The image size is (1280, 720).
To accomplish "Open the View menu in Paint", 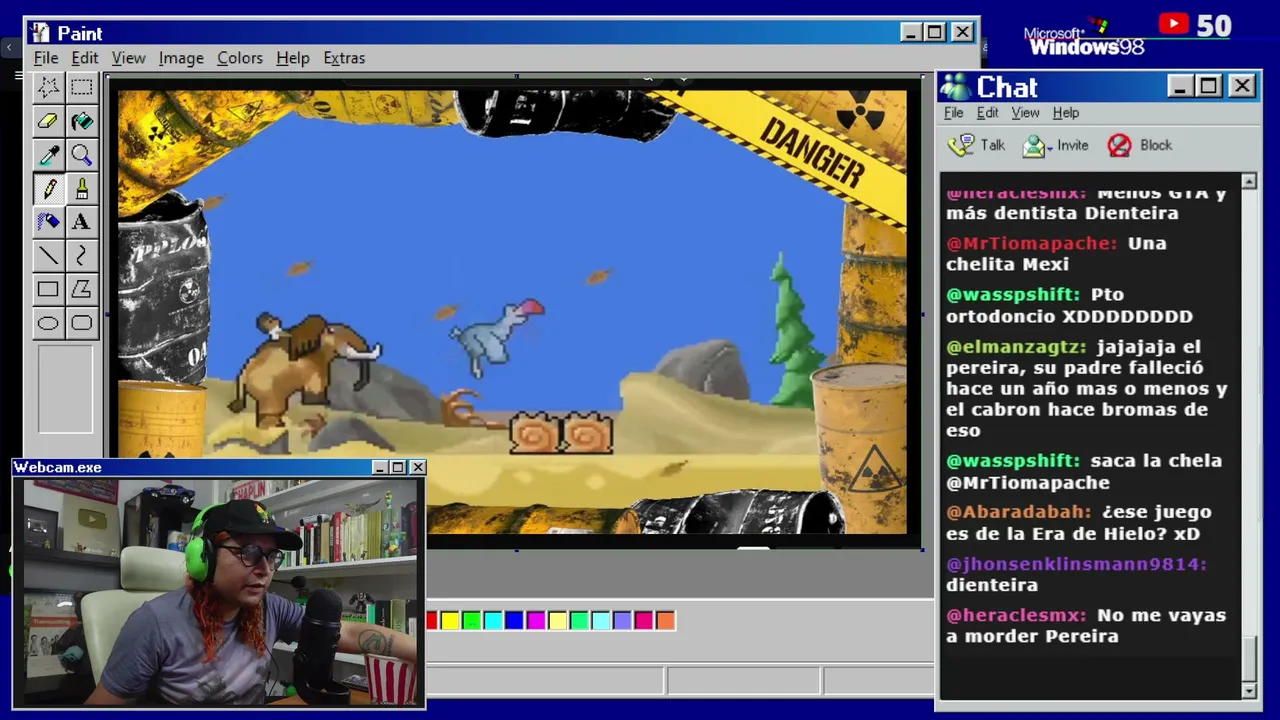I will tap(128, 58).
